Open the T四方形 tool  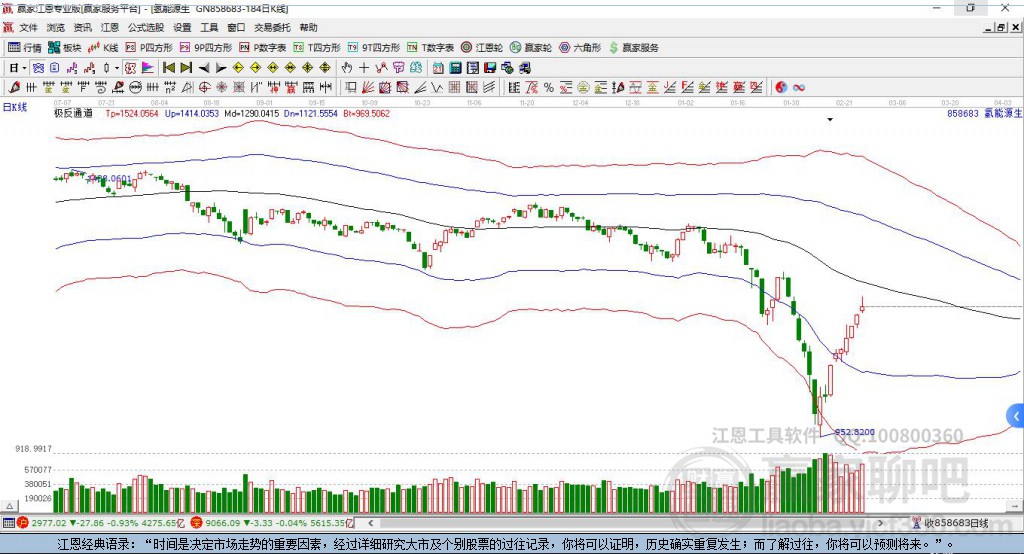pyautogui.click(x=317, y=48)
